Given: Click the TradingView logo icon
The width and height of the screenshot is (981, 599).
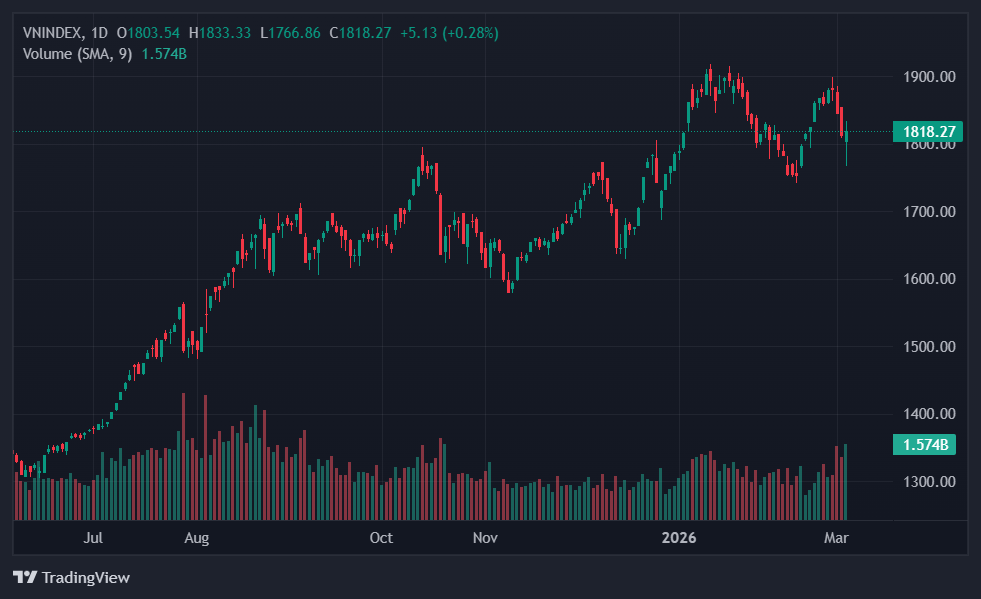Looking at the screenshot, I should point(24,577).
